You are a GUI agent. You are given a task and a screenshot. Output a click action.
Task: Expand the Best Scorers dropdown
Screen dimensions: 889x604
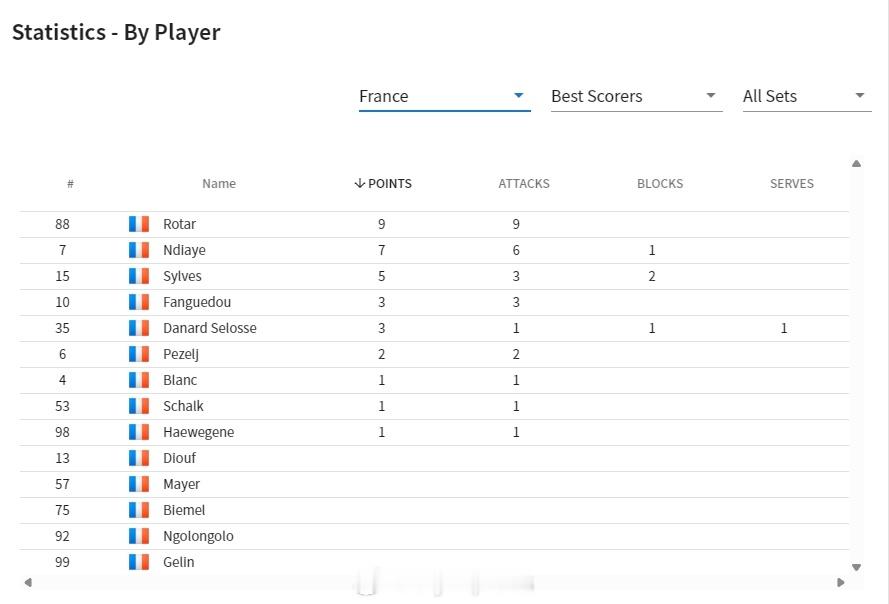tap(637, 96)
